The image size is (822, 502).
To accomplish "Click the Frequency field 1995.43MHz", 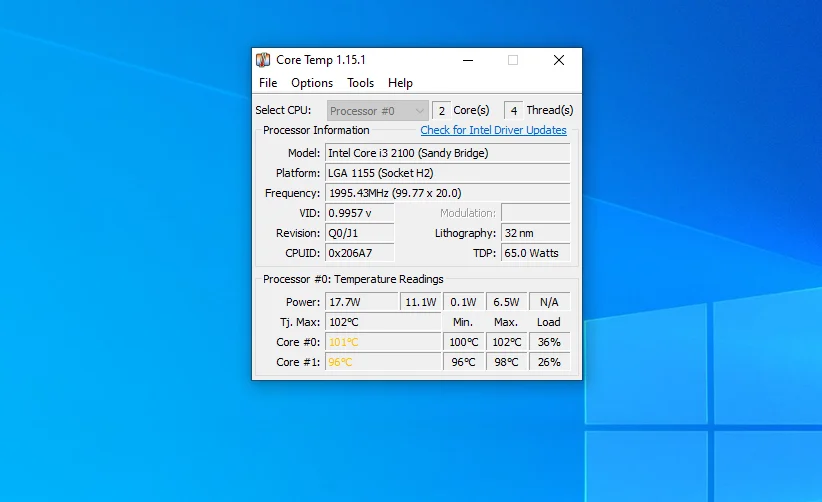I will (x=448, y=193).
